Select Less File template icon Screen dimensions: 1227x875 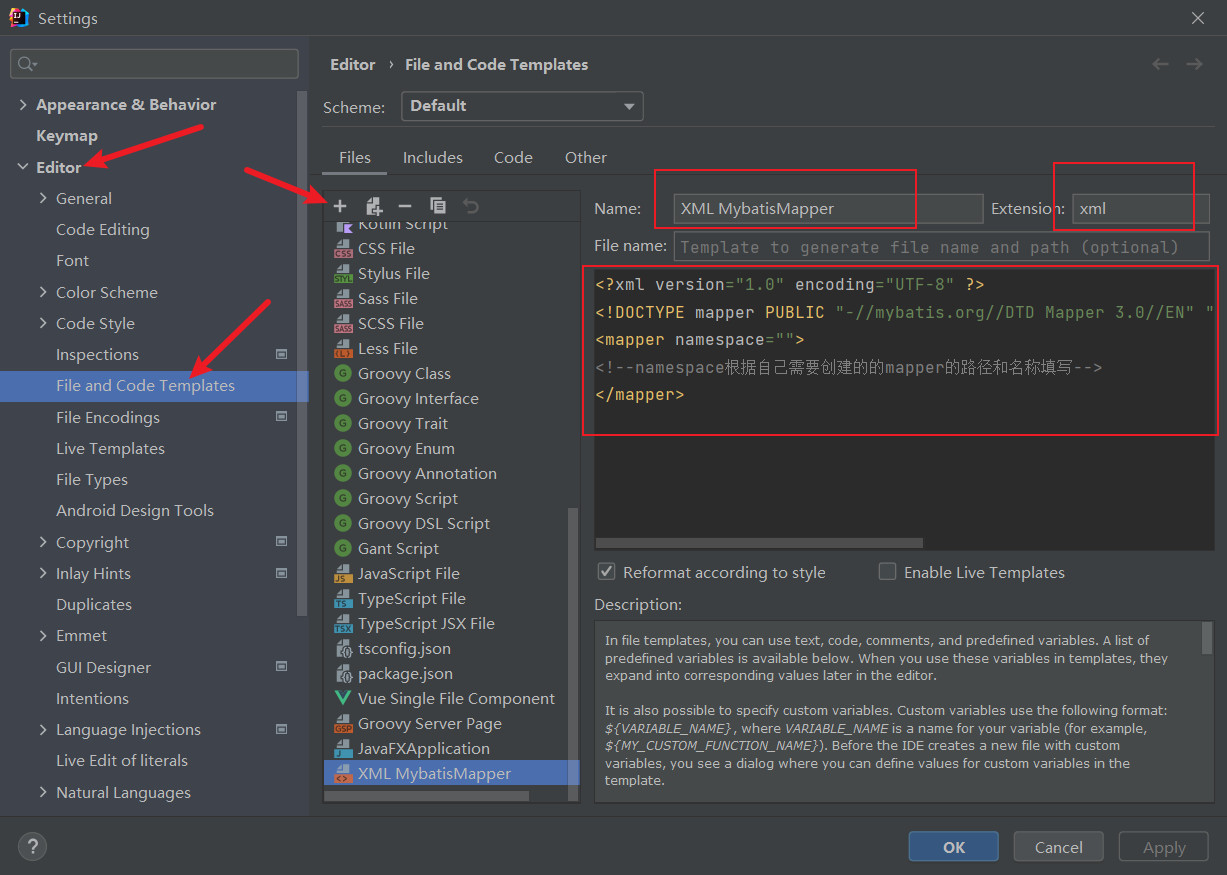[x=343, y=349]
